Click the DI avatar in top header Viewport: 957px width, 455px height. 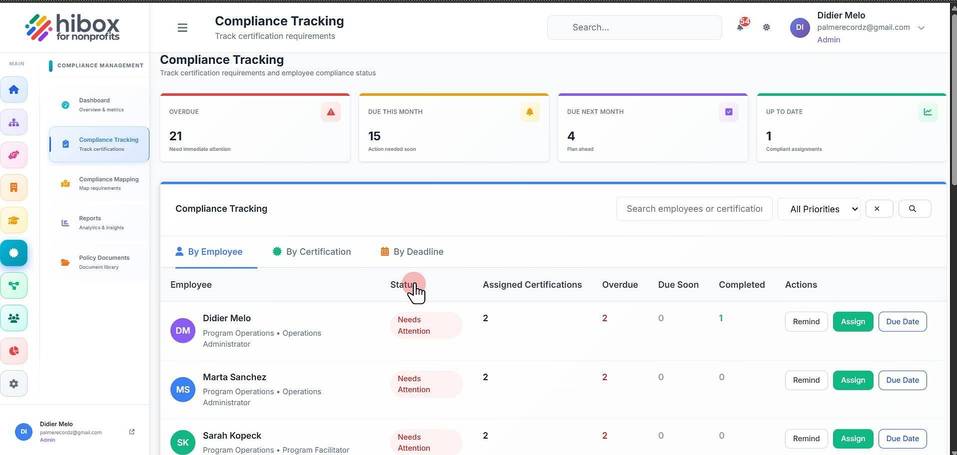(800, 27)
